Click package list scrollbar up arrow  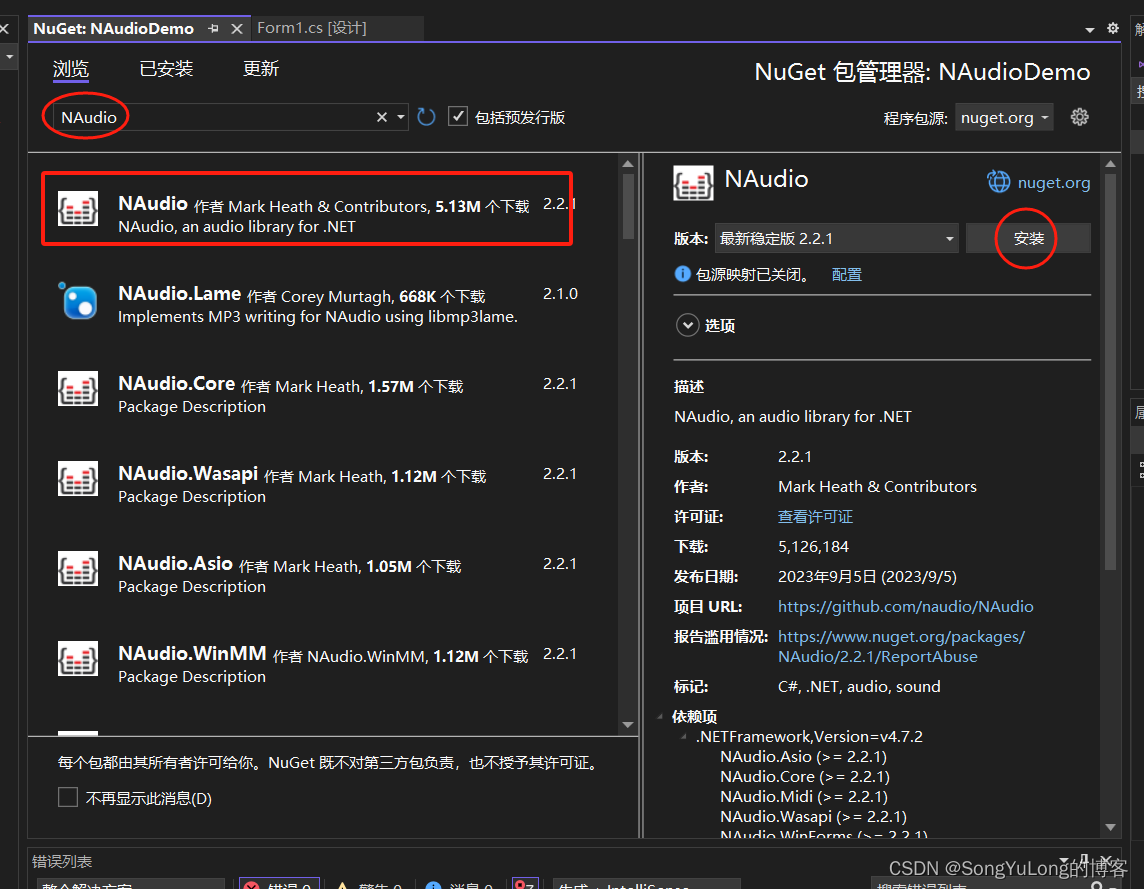[628, 164]
